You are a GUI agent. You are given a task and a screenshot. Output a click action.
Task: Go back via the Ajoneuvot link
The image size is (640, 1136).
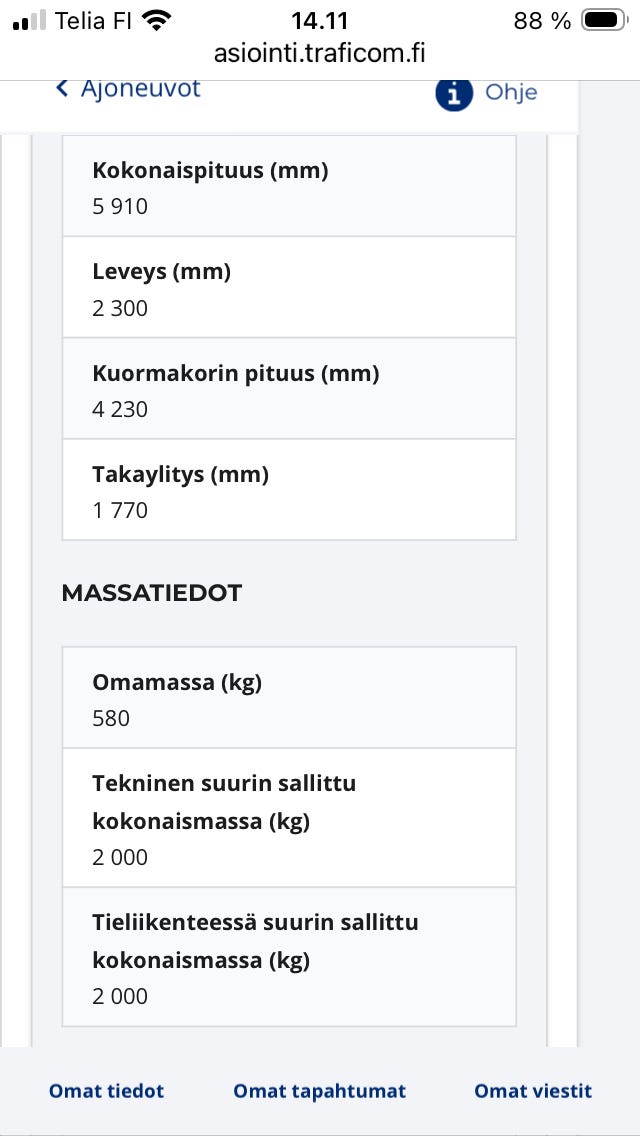click(x=138, y=89)
